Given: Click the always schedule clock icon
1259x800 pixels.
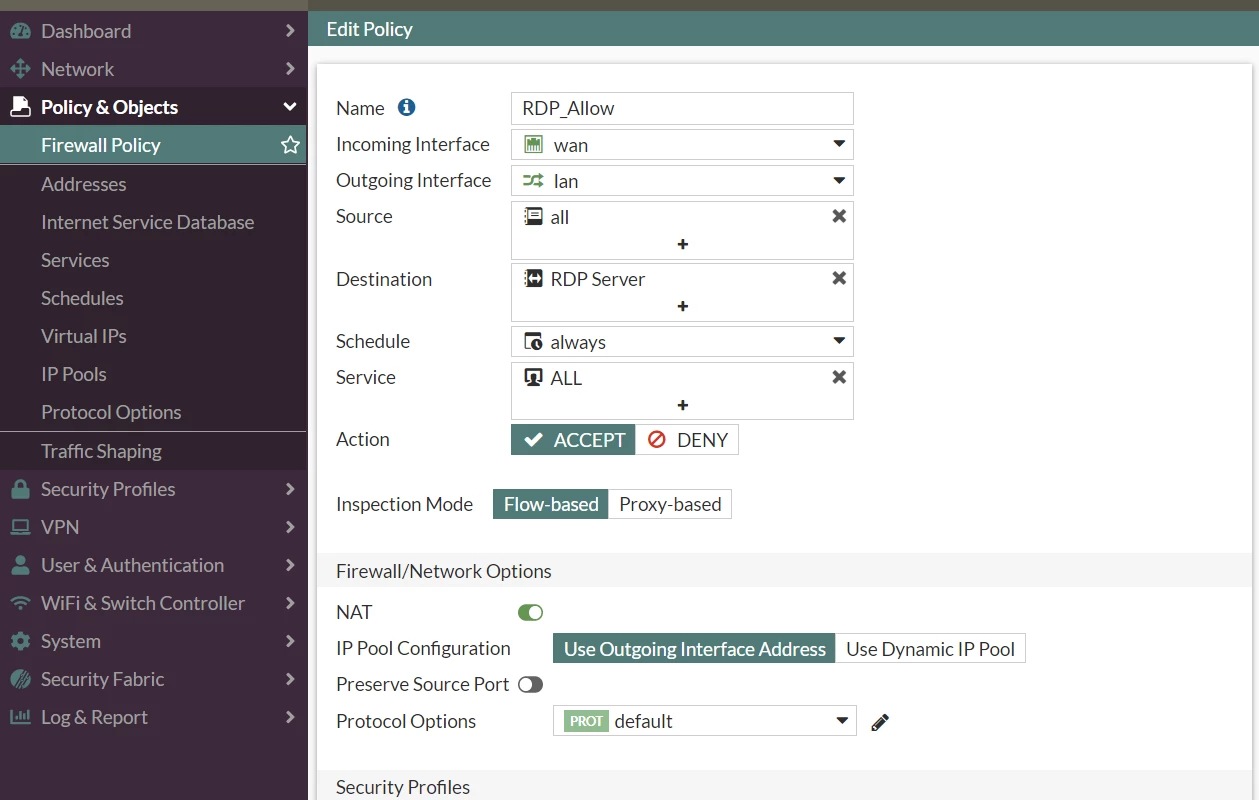Looking at the screenshot, I should click(533, 342).
